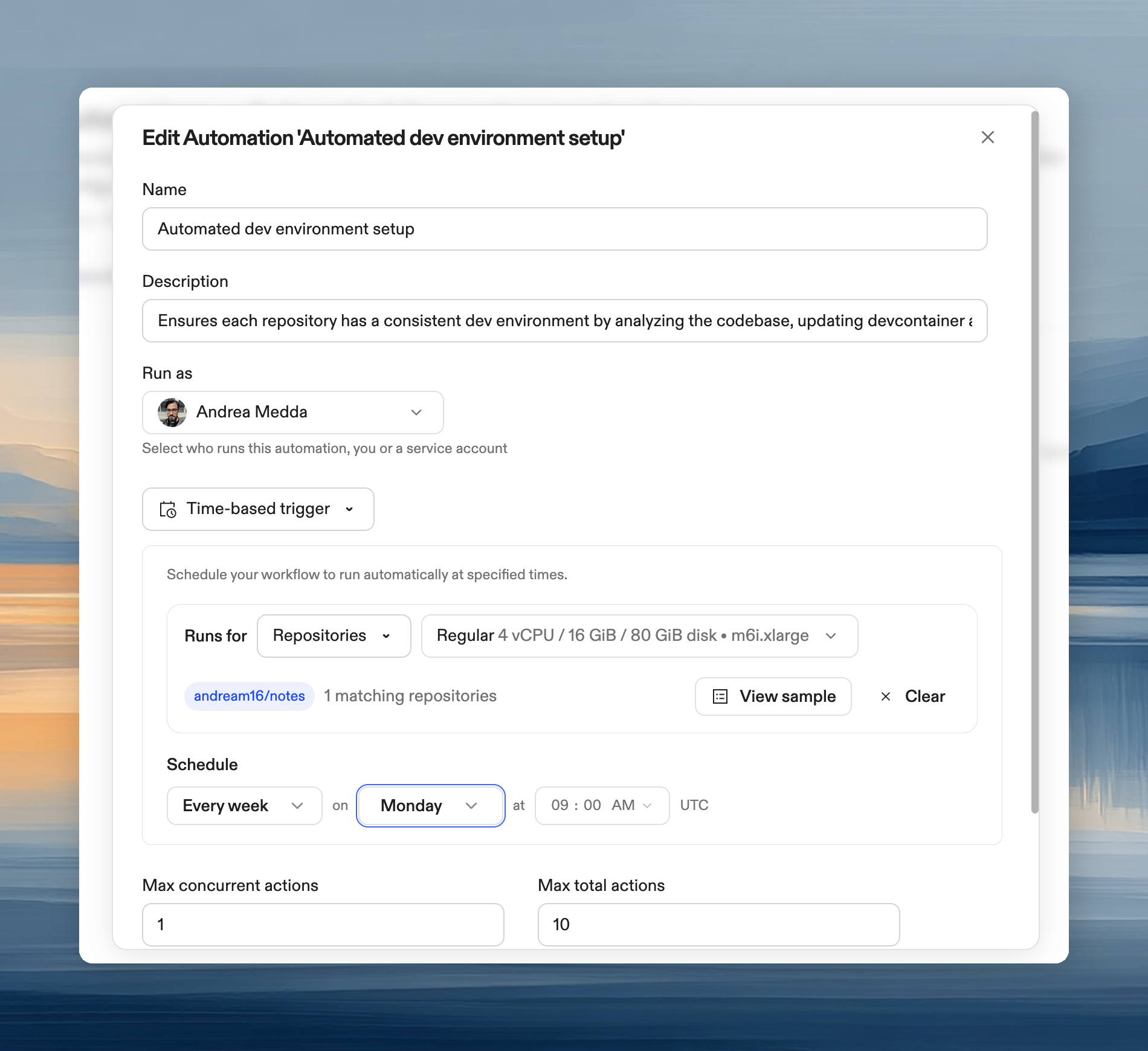Click Clear to remove repository filter
The width and height of the screenshot is (1148, 1051).
click(924, 696)
